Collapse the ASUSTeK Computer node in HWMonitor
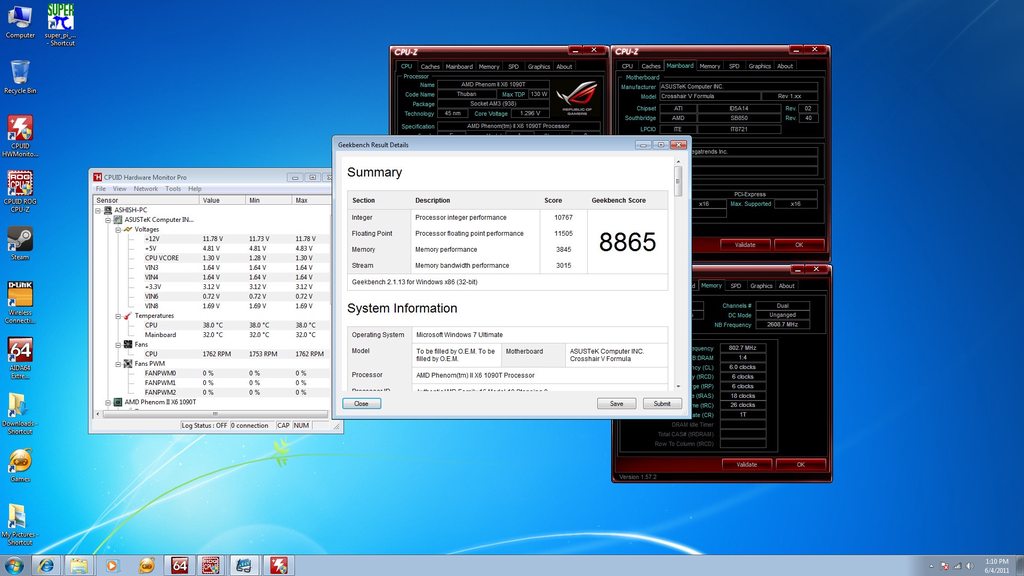 pyautogui.click(x=108, y=220)
